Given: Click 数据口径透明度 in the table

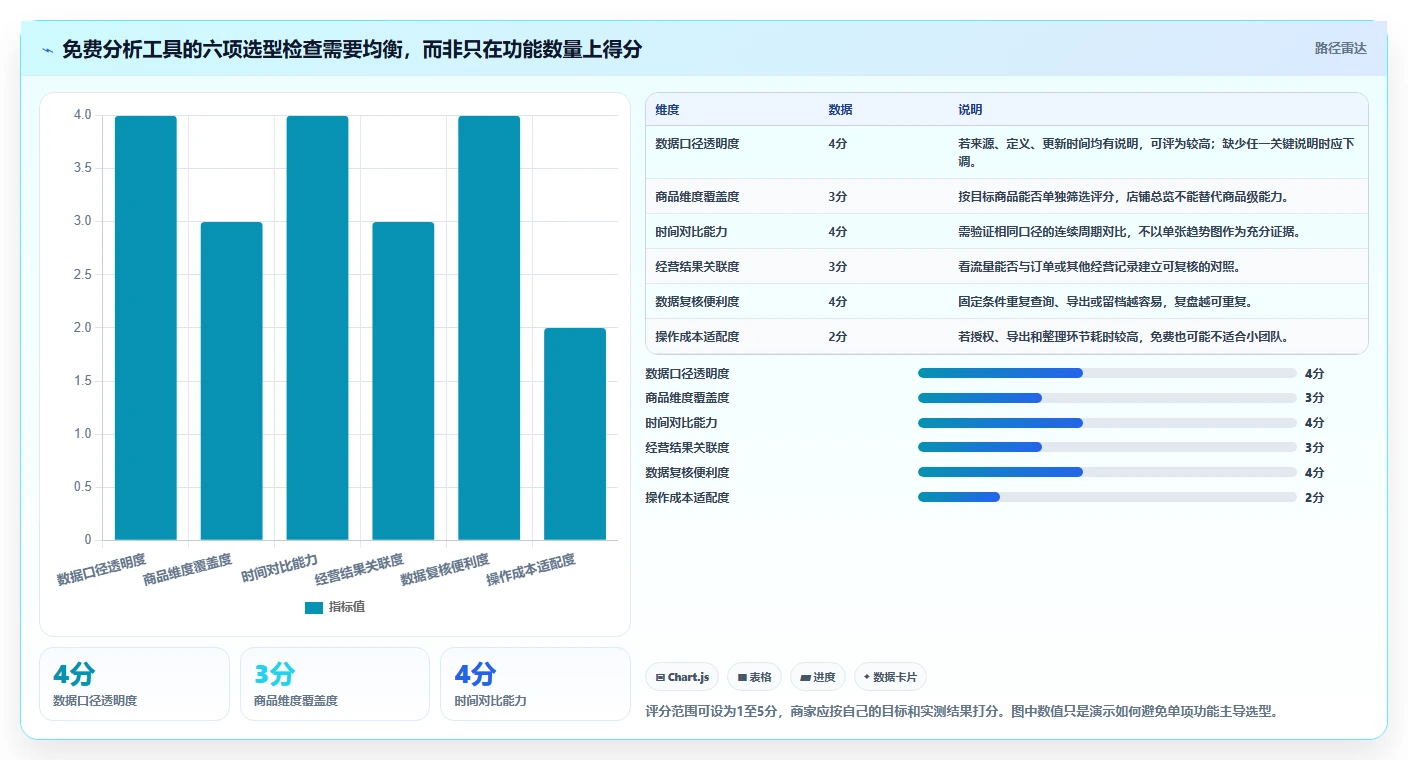Looking at the screenshot, I should pos(697,144).
